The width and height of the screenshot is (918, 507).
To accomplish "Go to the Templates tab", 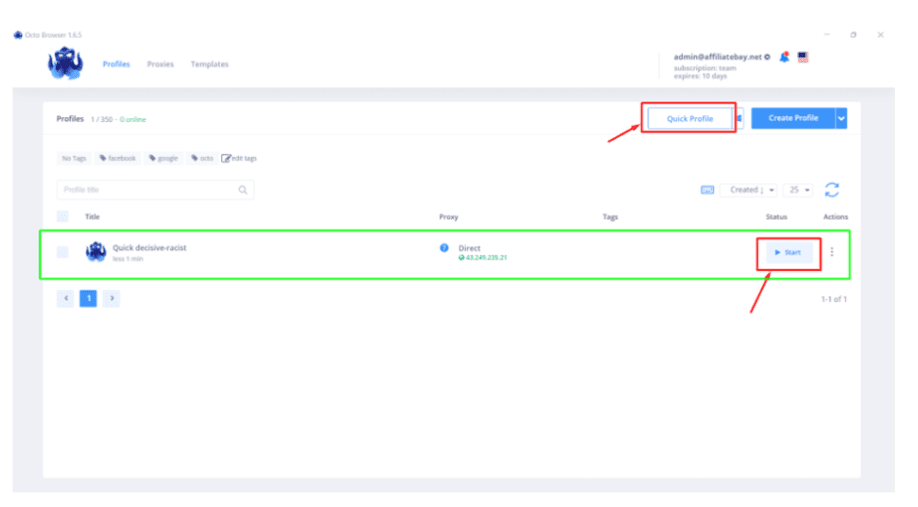I will pyautogui.click(x=210, y=64).
